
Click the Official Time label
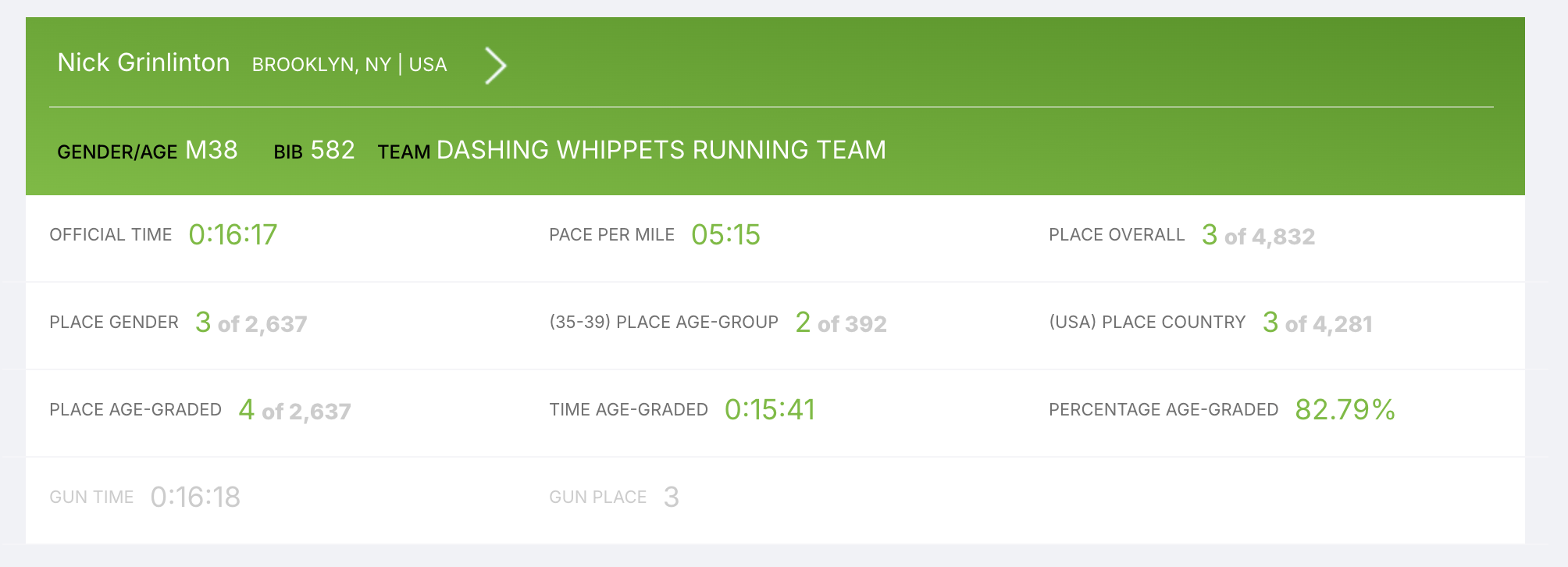click(x=110, y=235)
